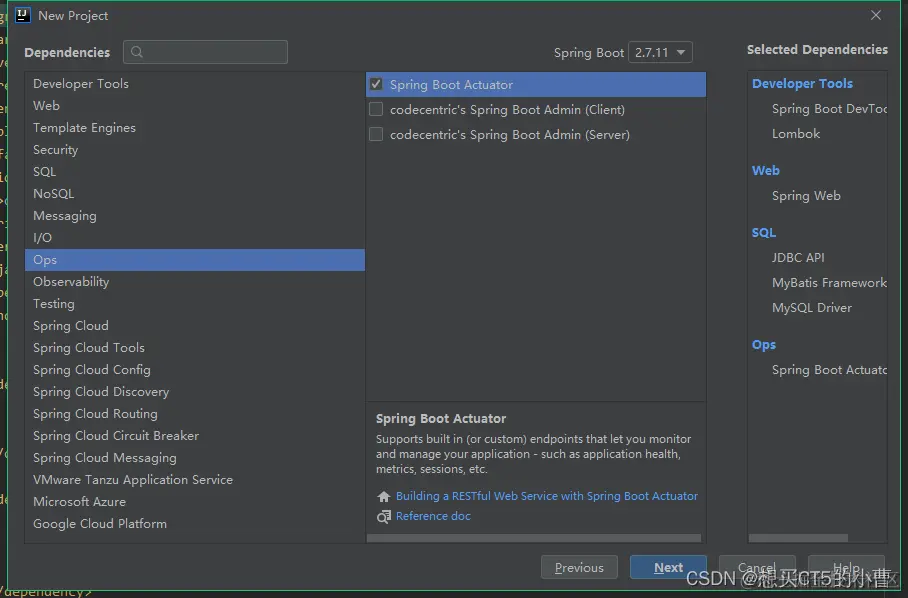
Task: Click the Previous button
Action: click(x=579, y=567)
